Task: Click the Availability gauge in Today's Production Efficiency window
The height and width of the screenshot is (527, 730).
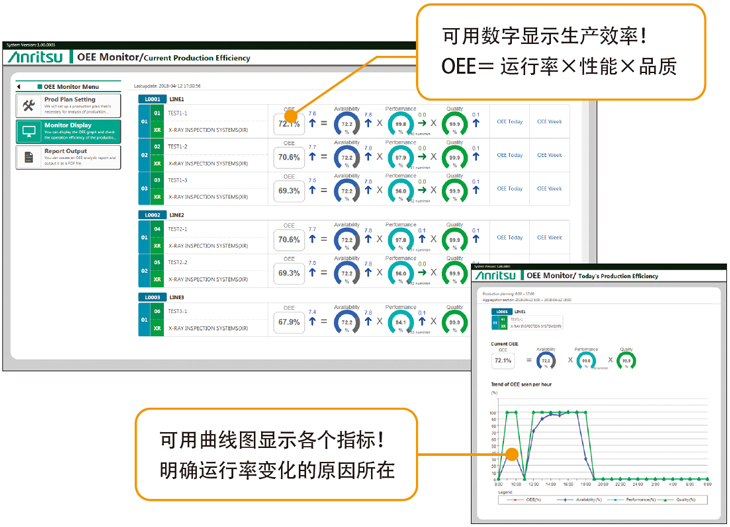Action: click(546, 360)
